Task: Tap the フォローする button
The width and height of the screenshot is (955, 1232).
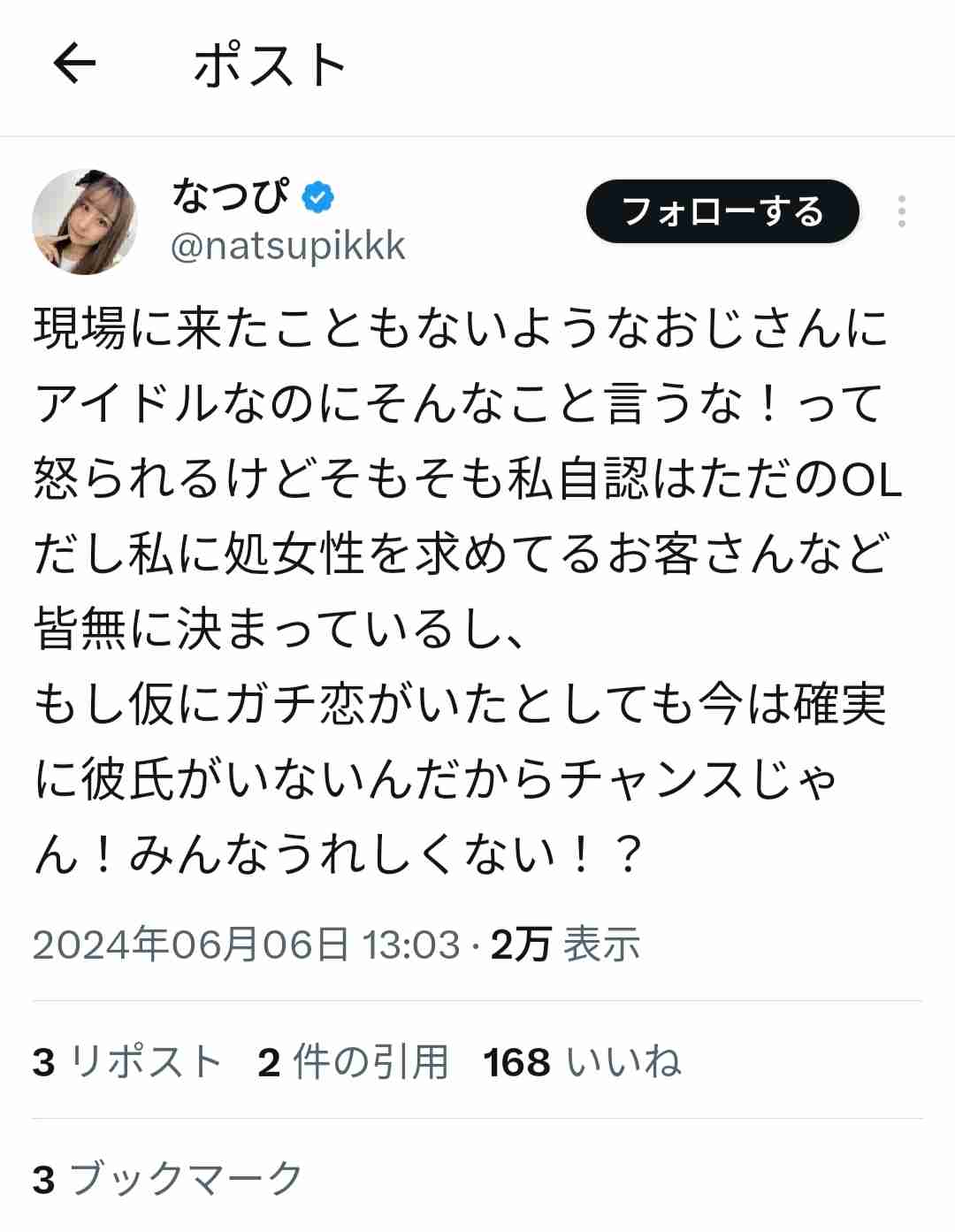Action: [x=722, y=211]
